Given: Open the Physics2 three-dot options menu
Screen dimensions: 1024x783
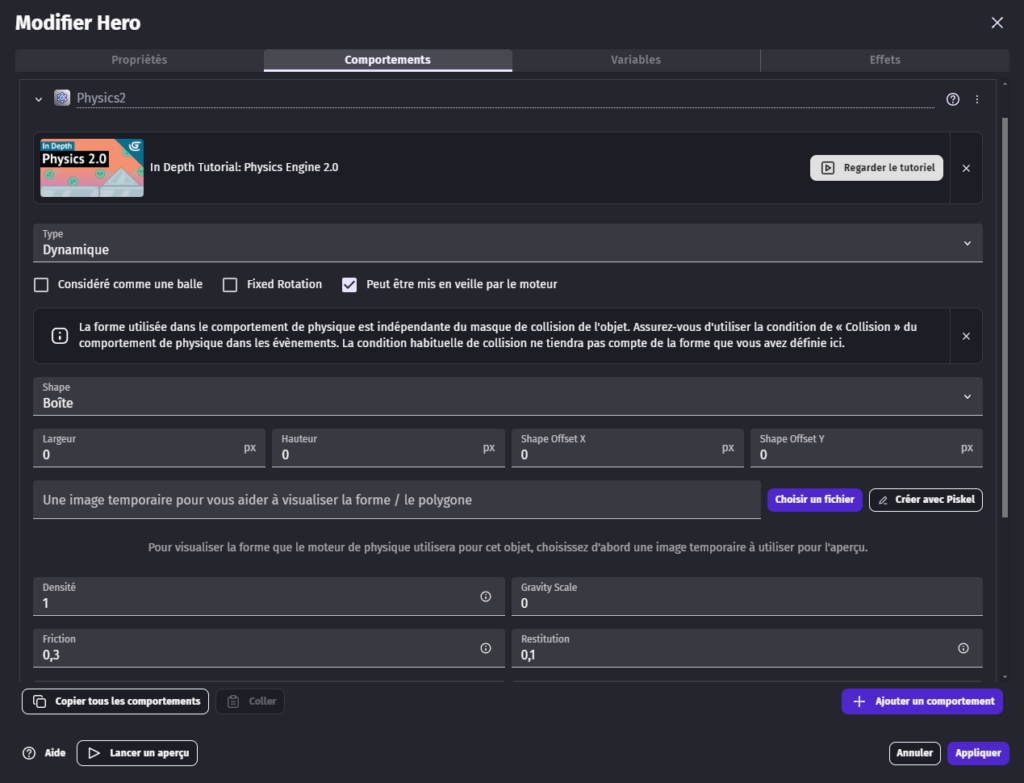Looking at the screenshot, I should tap(977, 99).
